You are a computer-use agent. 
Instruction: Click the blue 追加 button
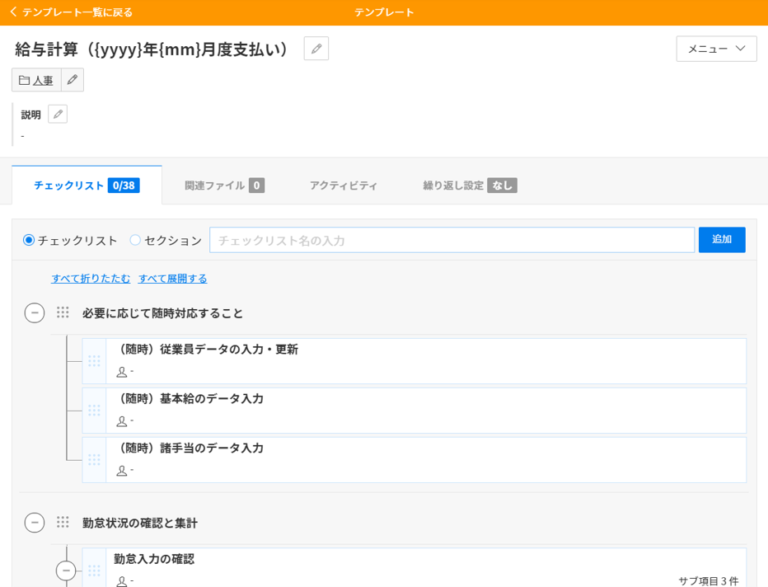click(721, 240)
